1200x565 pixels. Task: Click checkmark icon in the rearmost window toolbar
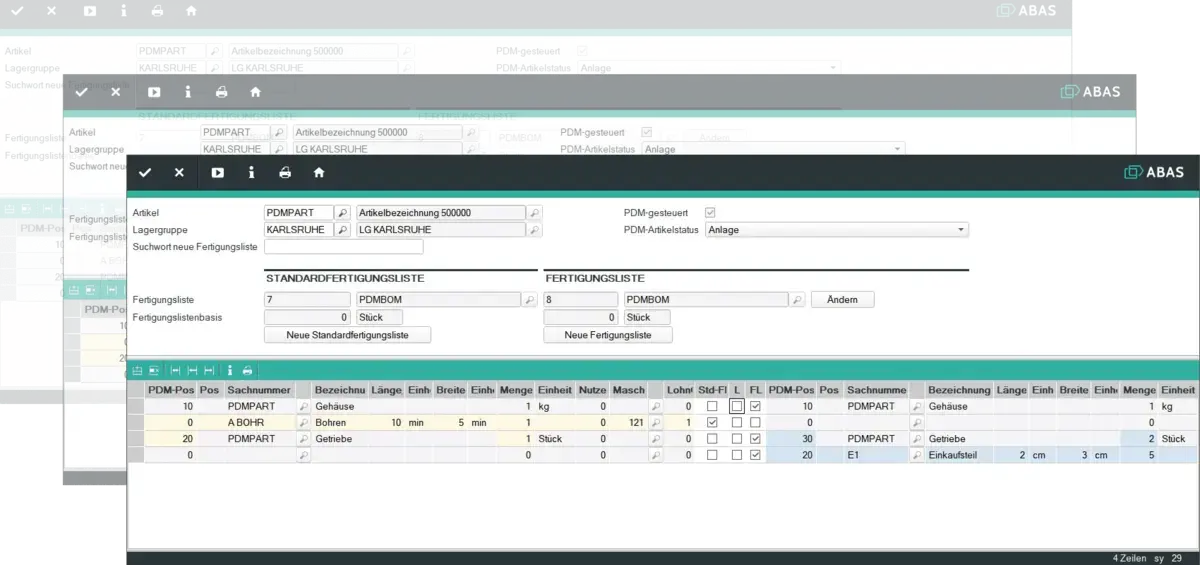tap(17, 11)
